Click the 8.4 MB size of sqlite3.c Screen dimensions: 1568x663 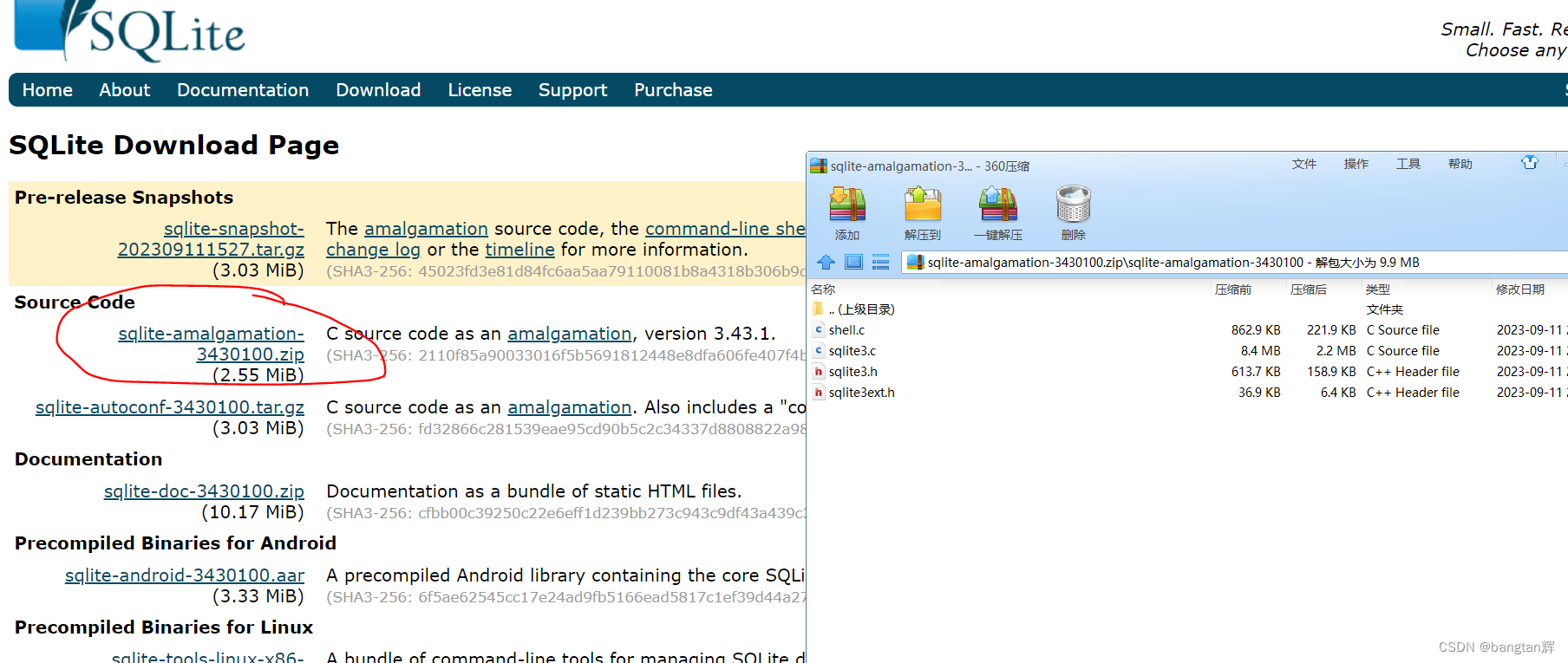(x=1261, y=351)
